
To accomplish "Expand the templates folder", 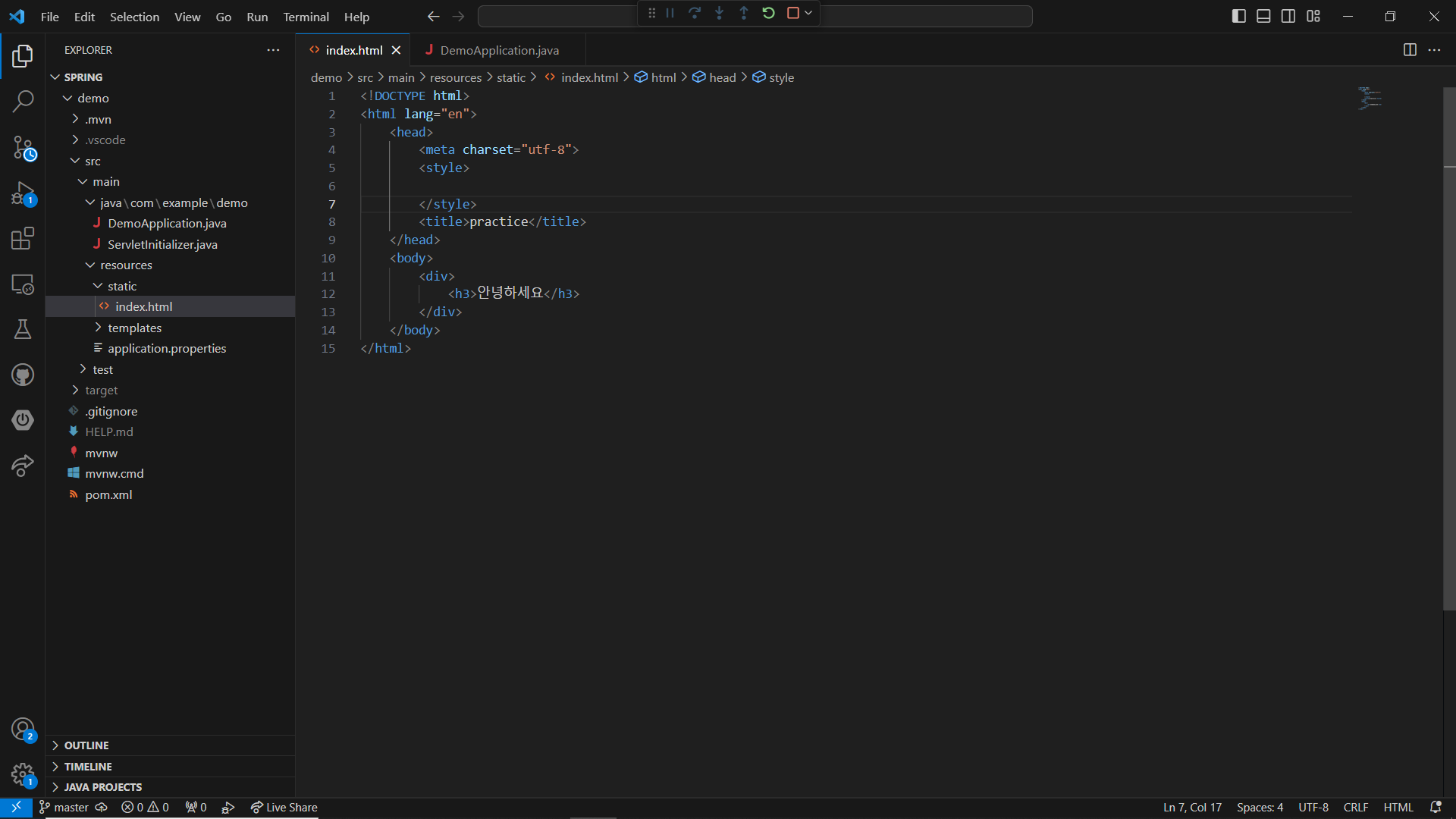I will [134, 328].
